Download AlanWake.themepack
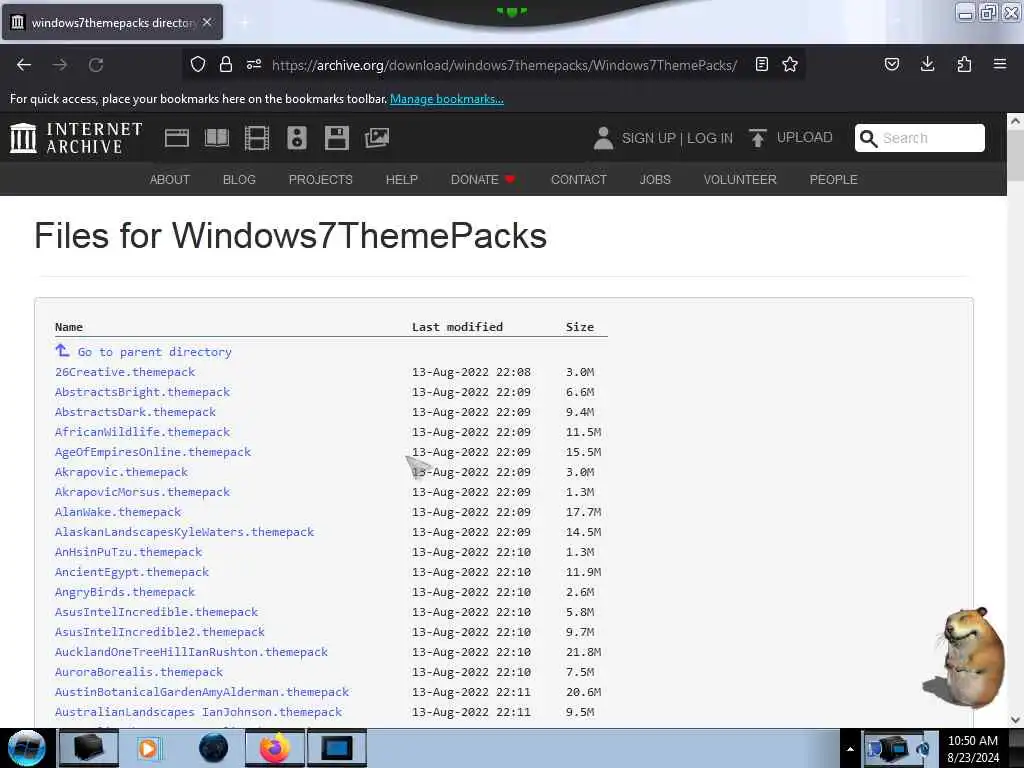The width and height of the screenshot is (1024, 768). click(x=118, y=512)
